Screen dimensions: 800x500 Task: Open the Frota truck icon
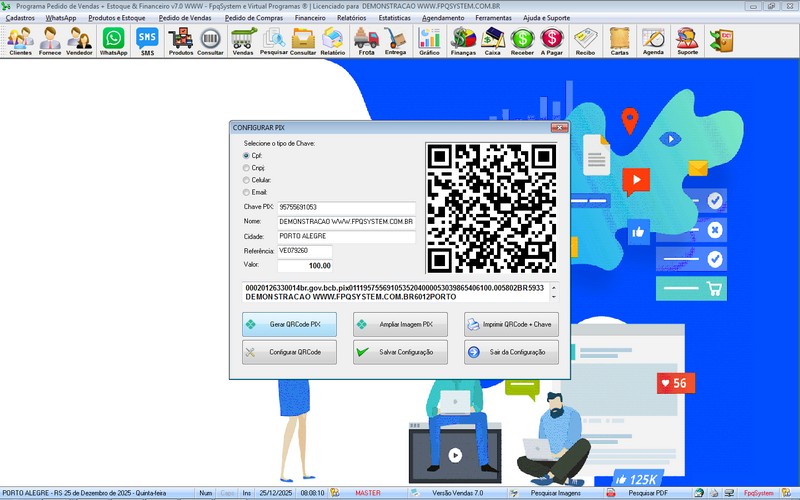366,41
